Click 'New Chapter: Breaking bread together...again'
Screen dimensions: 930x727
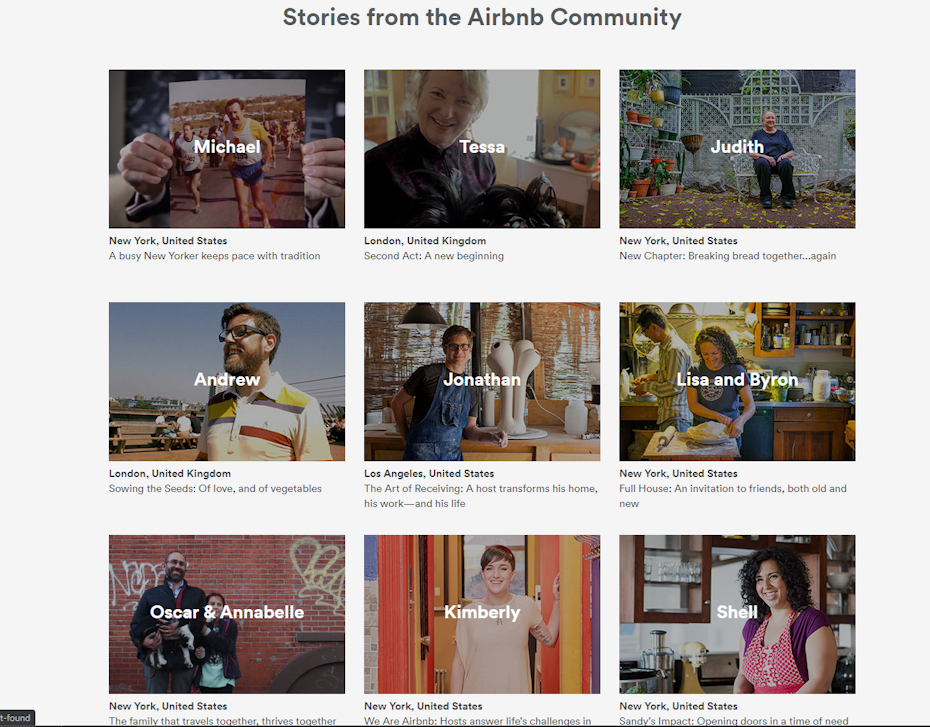click(728, 256)
